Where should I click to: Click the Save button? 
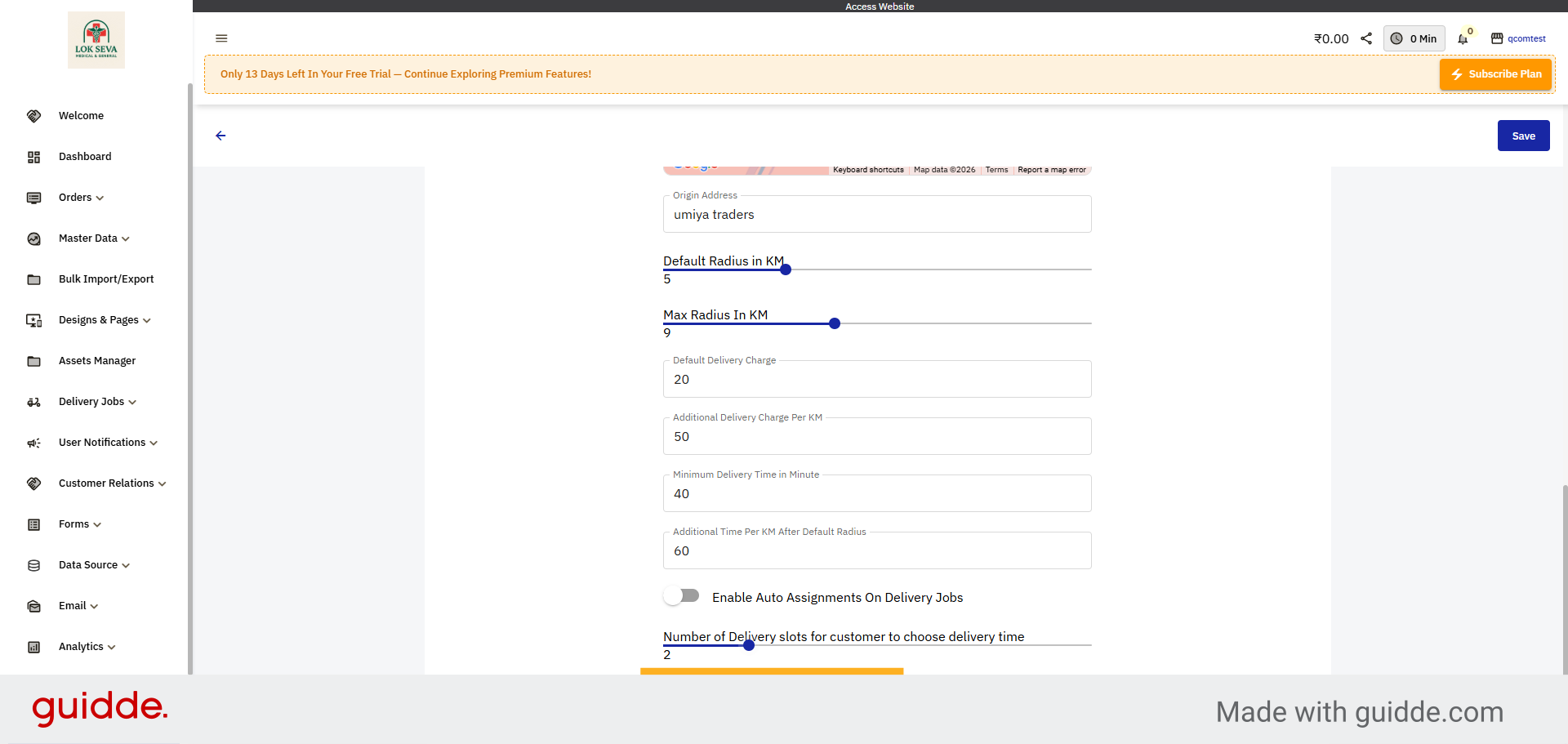tap(1523, 136)
